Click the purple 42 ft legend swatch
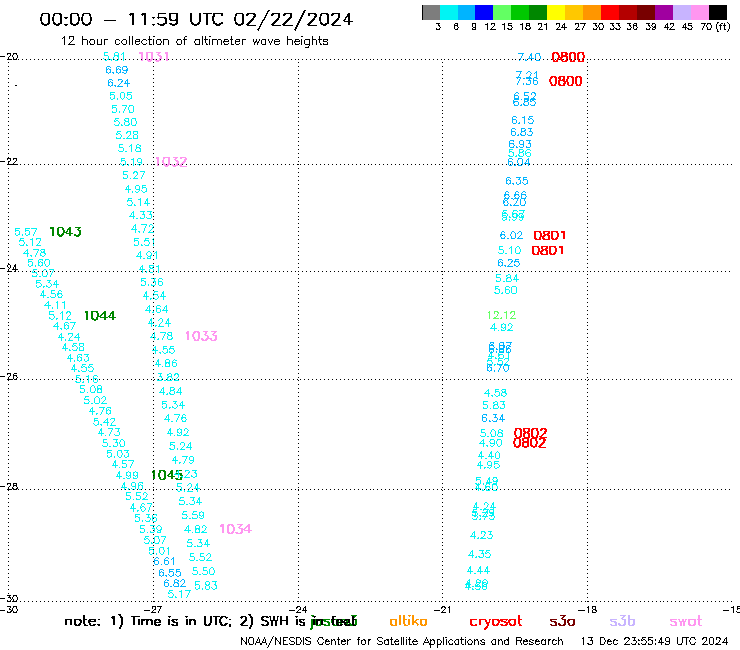 664,12
